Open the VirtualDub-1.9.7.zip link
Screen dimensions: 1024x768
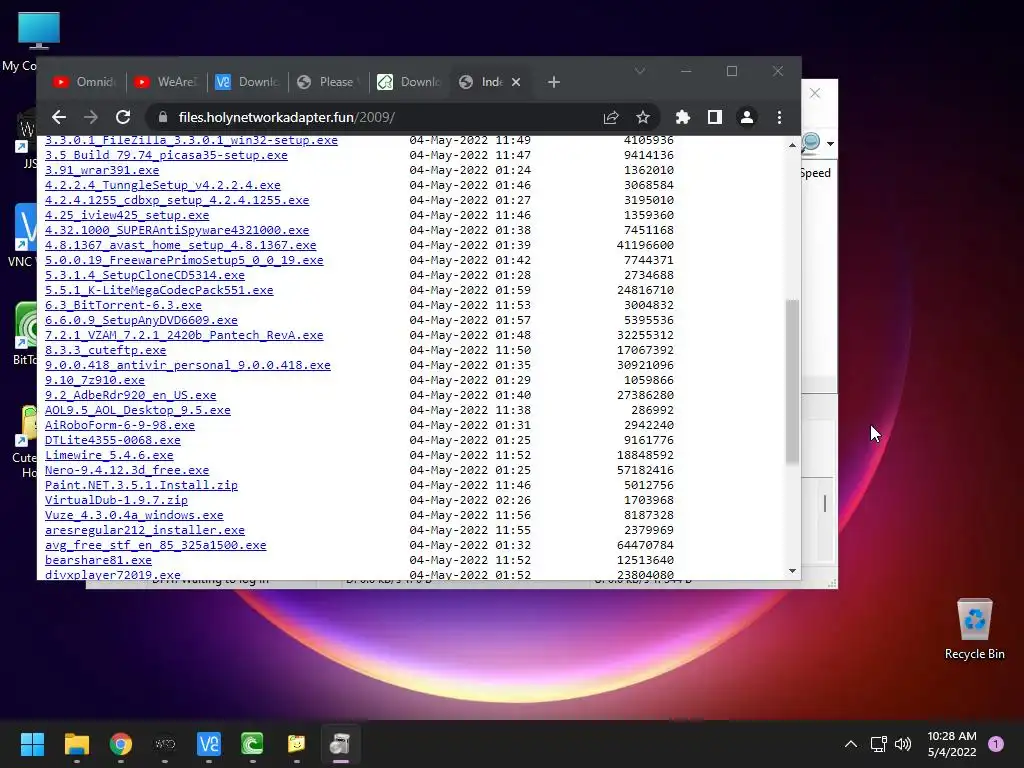[x=116, y=501]
